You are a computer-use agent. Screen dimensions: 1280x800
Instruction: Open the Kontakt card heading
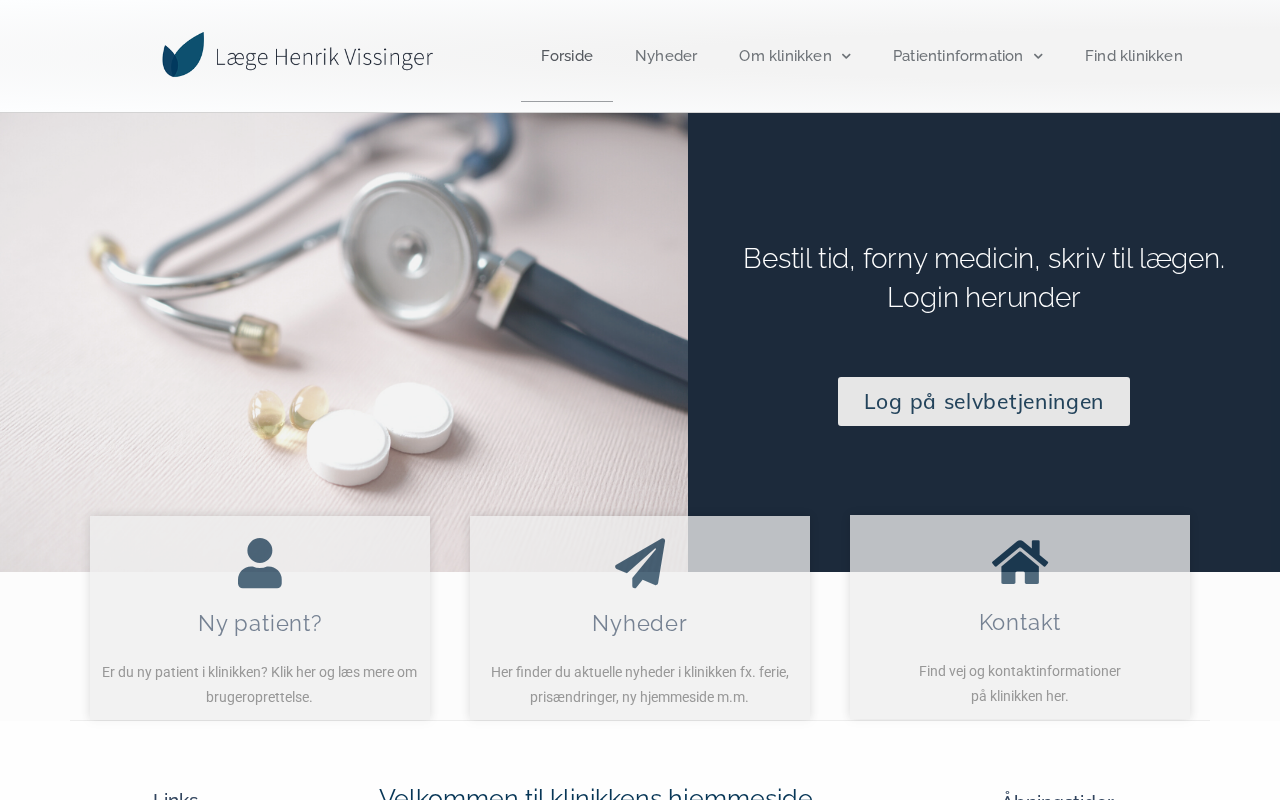[1020, 622]
